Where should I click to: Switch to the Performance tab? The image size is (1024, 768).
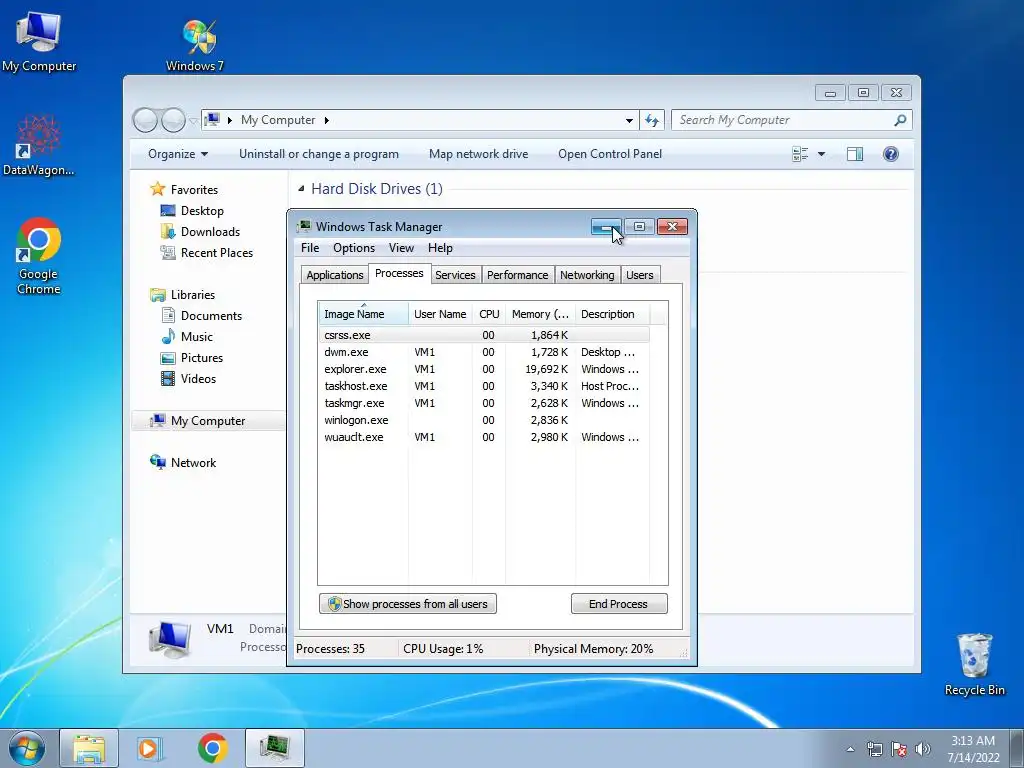pos(517,275)
